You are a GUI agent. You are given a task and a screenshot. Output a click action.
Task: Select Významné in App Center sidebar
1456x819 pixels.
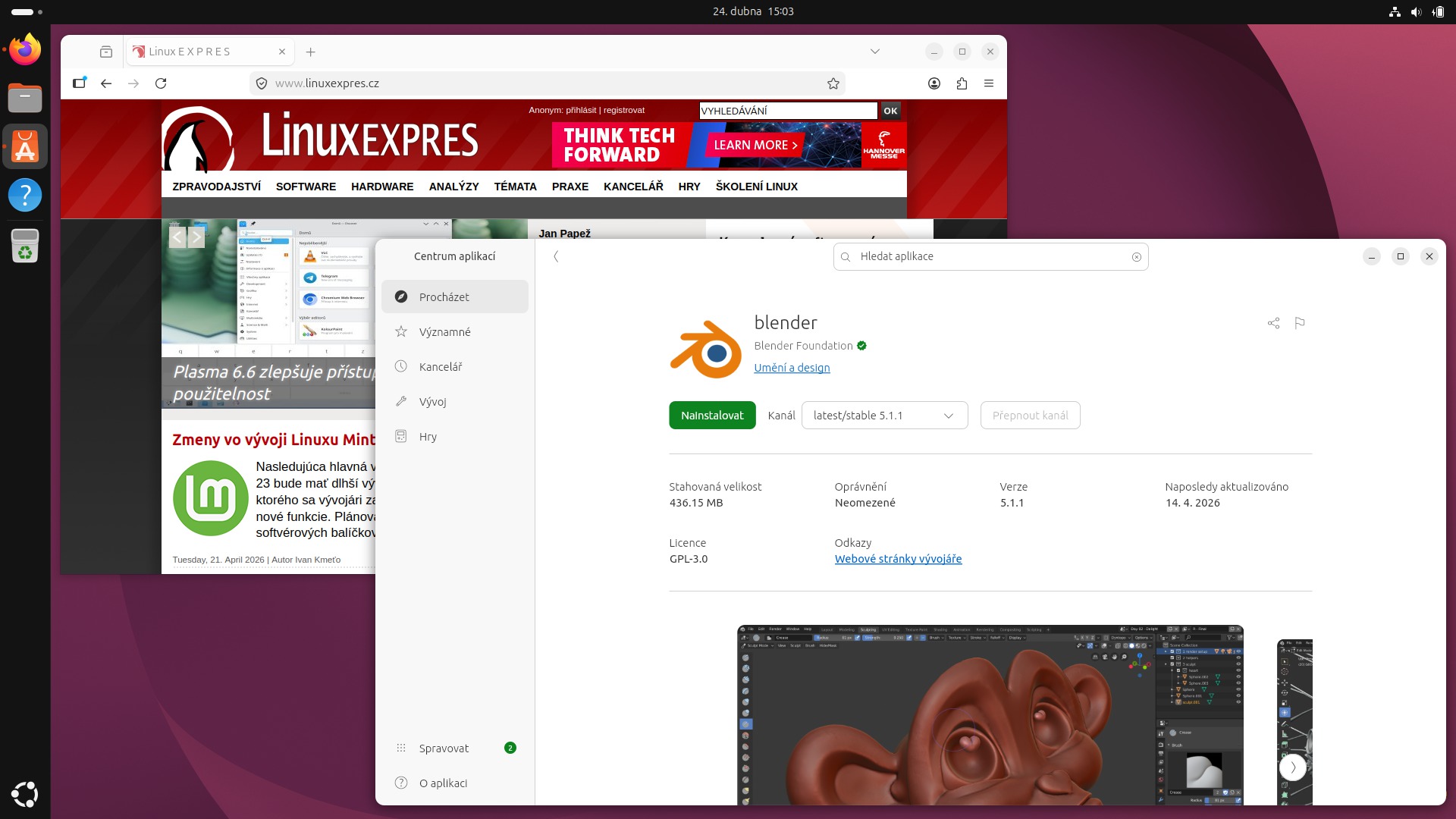444,332
